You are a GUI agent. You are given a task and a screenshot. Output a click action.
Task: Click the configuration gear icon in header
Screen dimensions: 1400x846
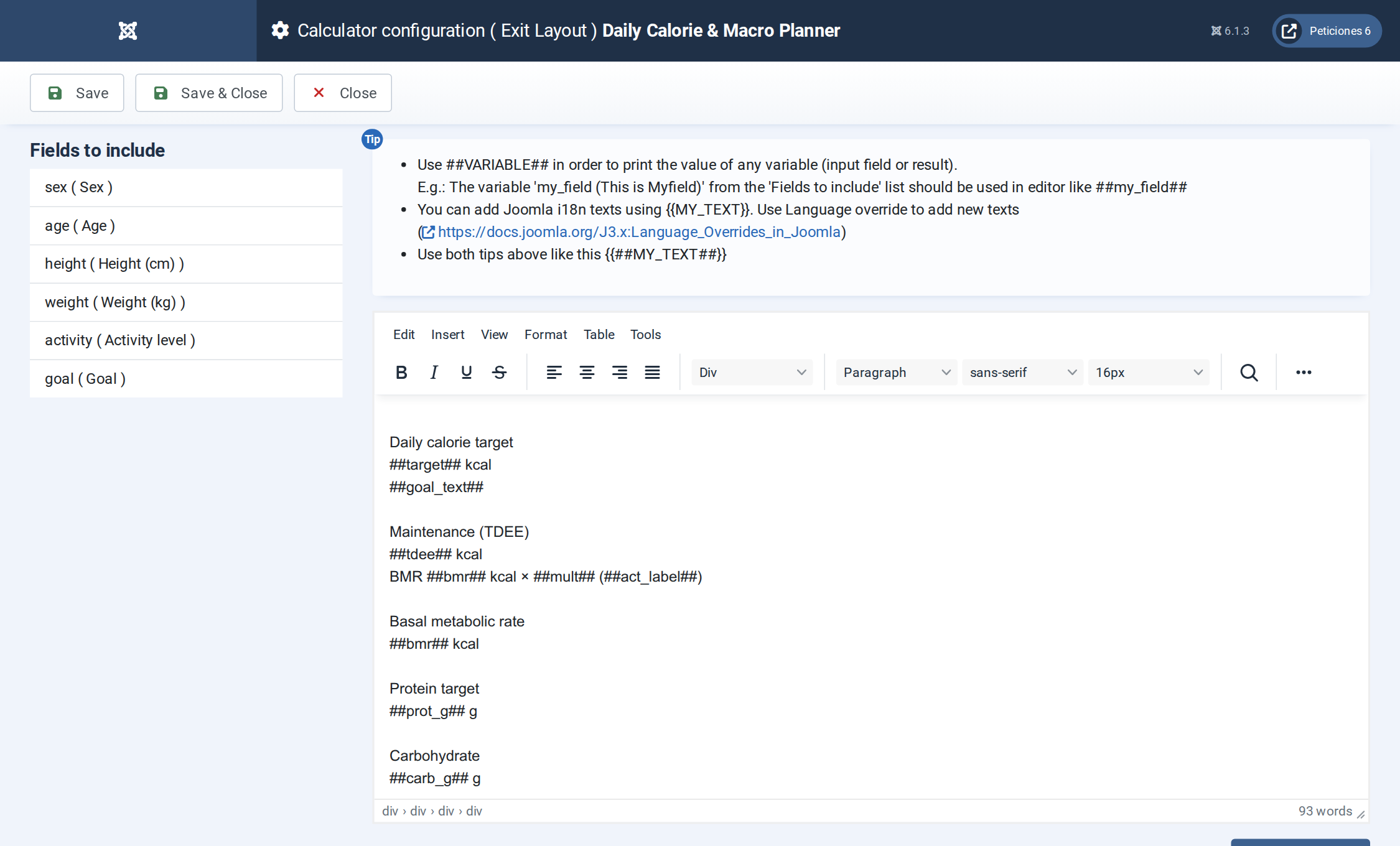pos(281,30)
